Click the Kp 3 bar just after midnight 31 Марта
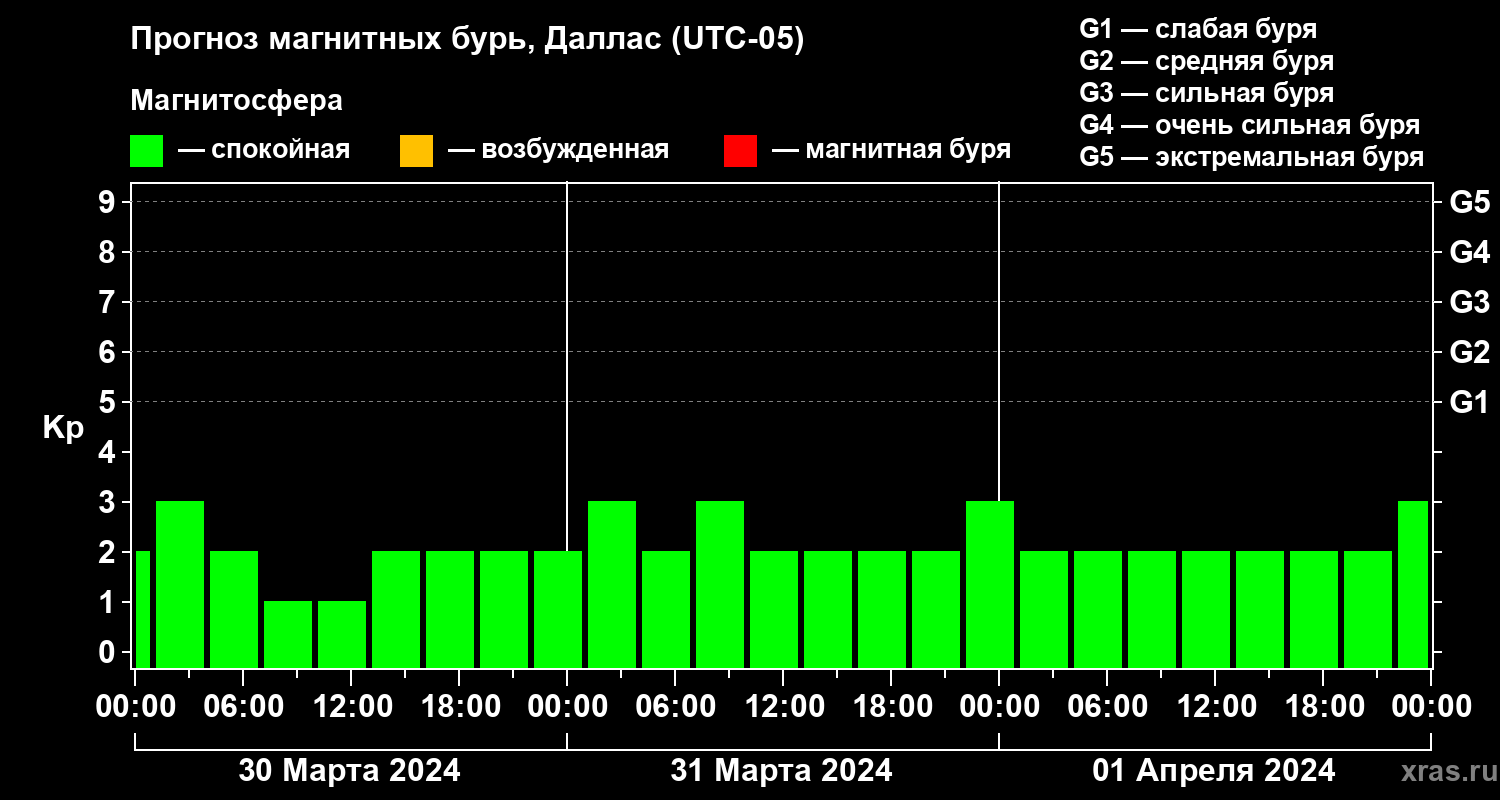The width and height of the screenshot is (1500, 800). (x=612, y=584)
